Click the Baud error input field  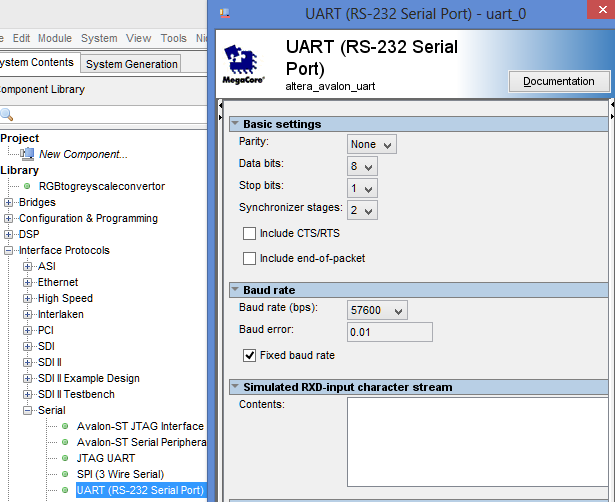[390, 332]
